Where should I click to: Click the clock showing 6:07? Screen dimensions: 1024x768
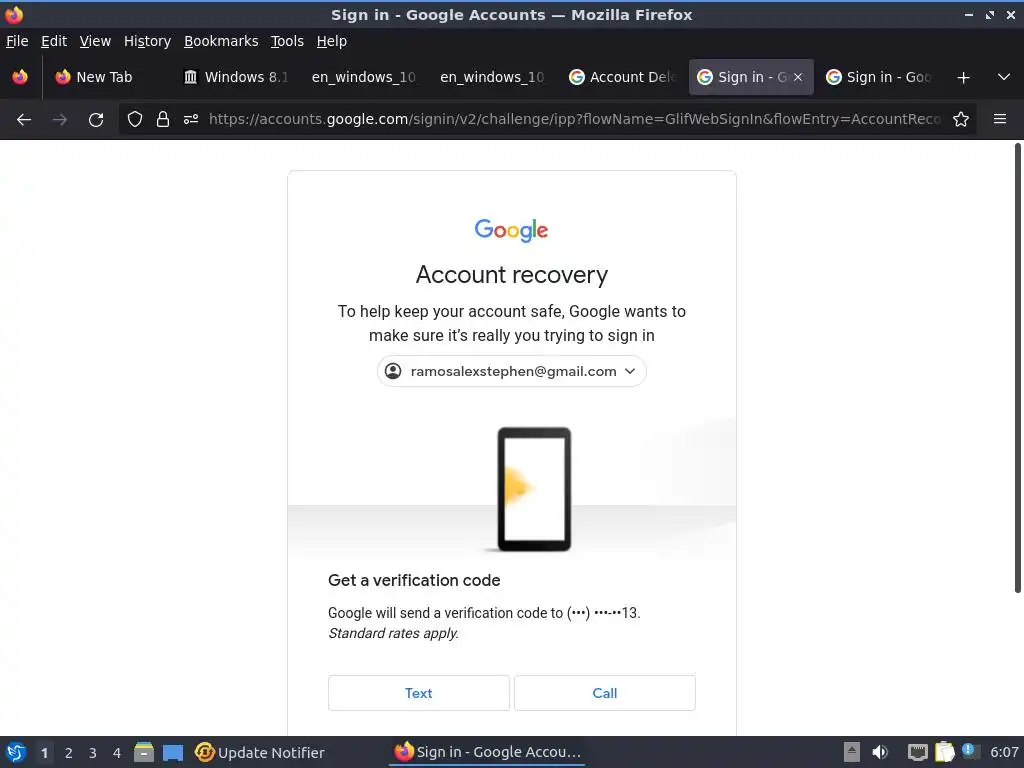[1004, 752]
